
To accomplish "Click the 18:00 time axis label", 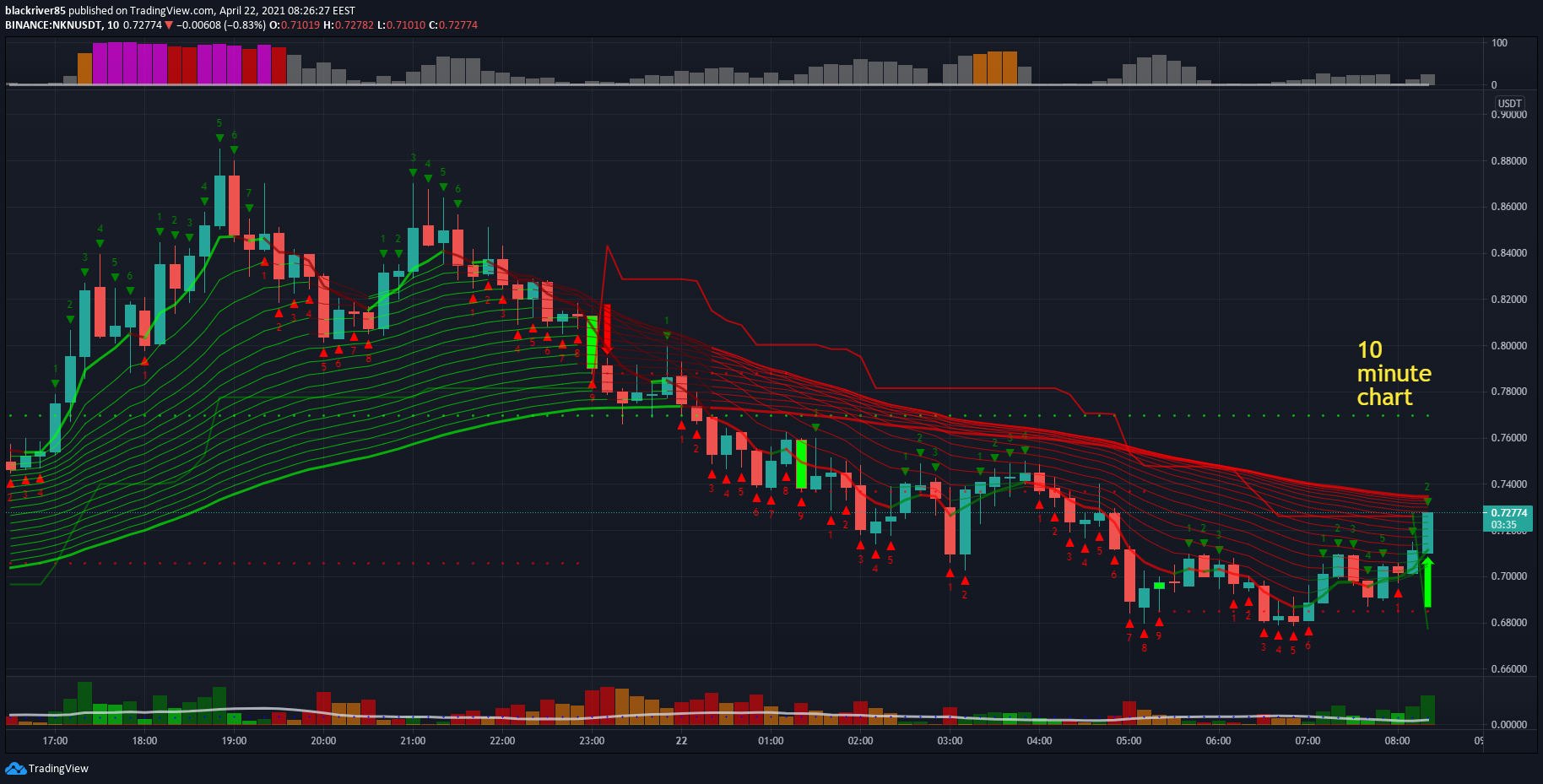I will click(x=144, y=741).
